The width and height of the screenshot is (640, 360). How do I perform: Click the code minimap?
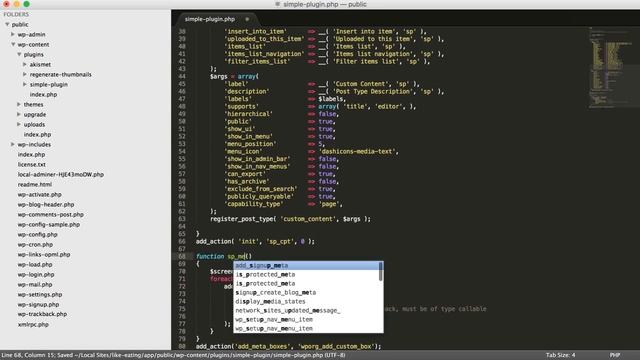[x=613, y=67]
